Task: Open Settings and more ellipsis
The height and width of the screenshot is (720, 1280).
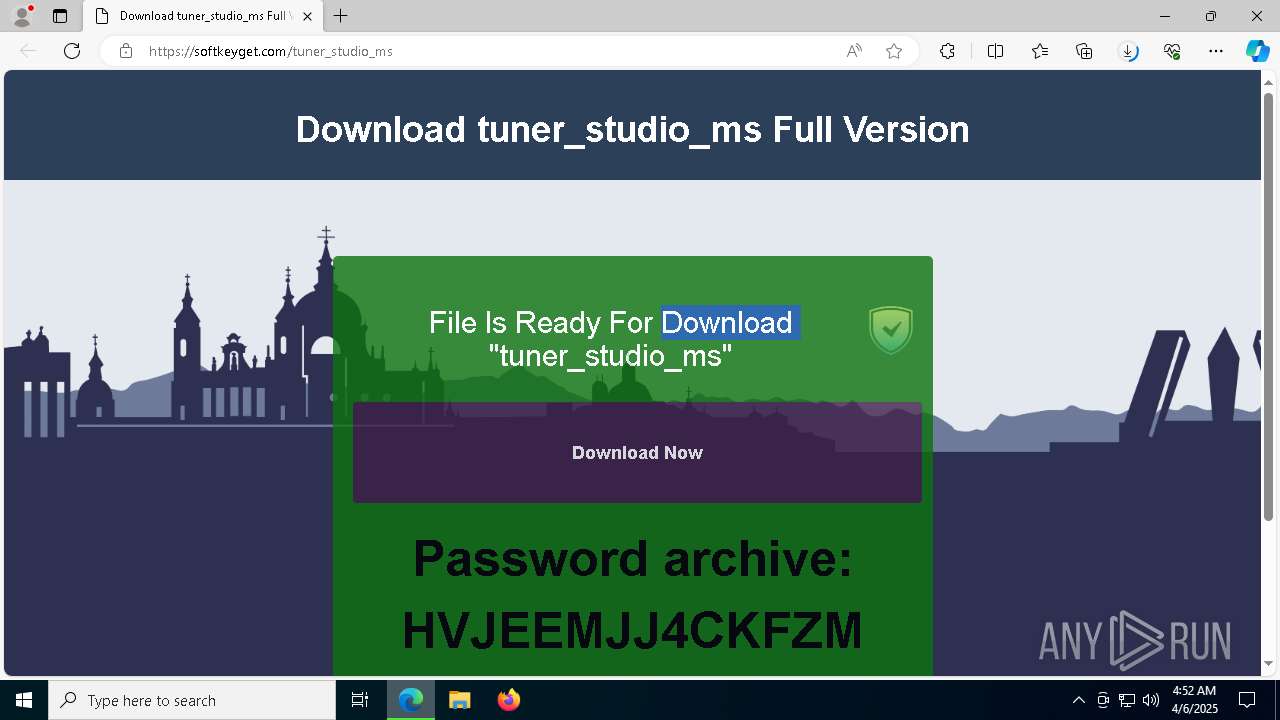Action: [1216, 51]
